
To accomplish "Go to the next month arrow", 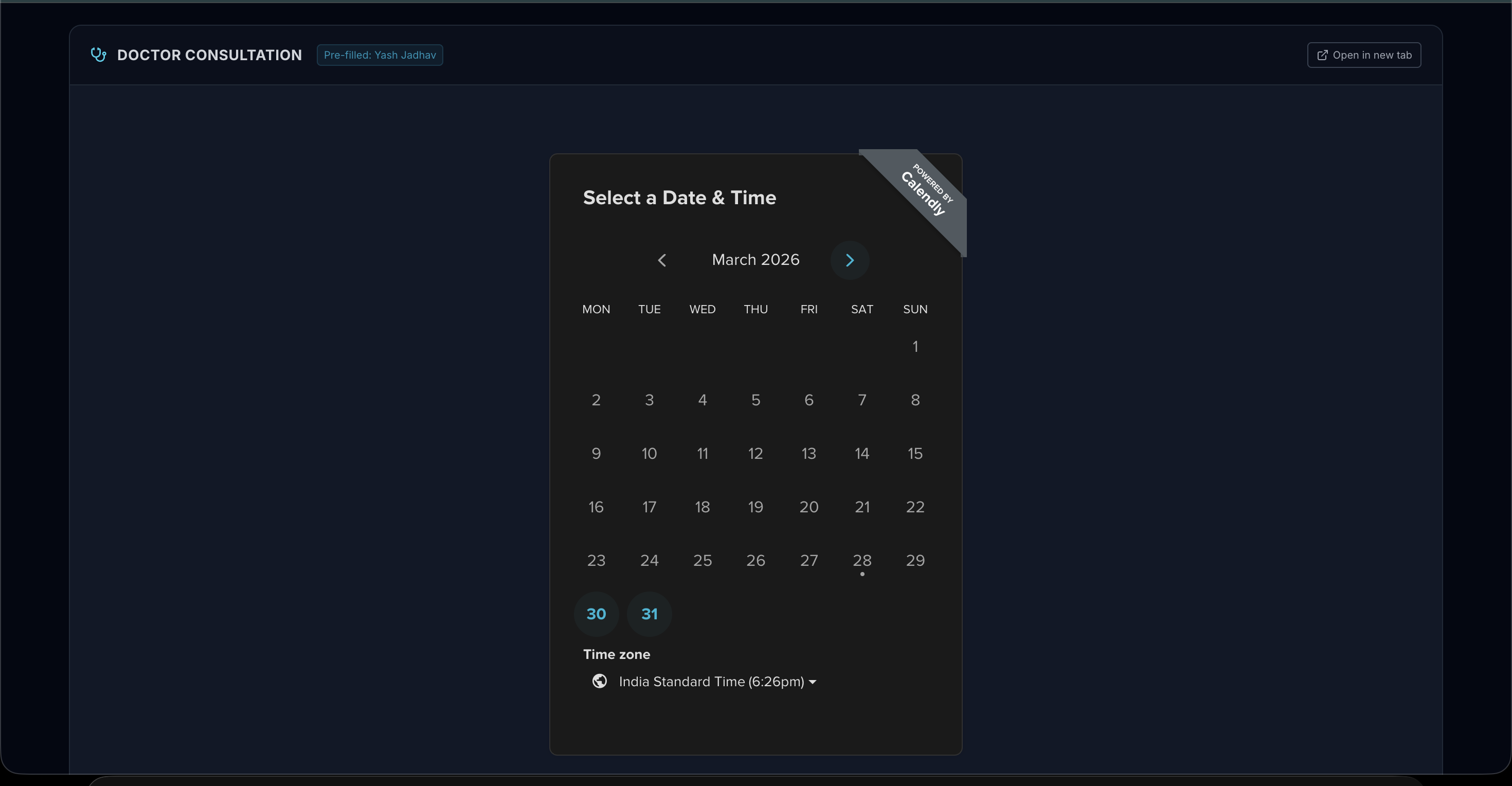I will point(849,260).
